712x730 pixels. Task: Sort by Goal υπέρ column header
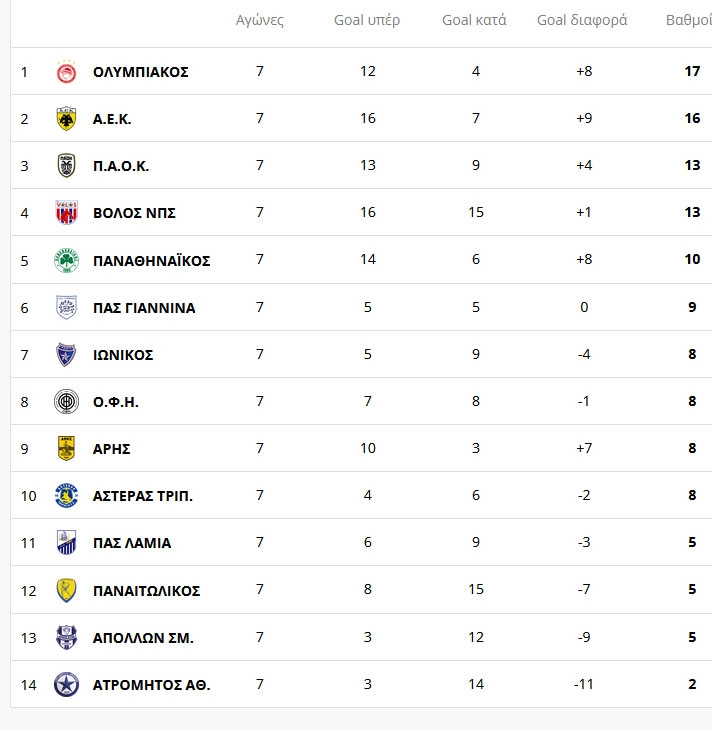tap(367, 20)
